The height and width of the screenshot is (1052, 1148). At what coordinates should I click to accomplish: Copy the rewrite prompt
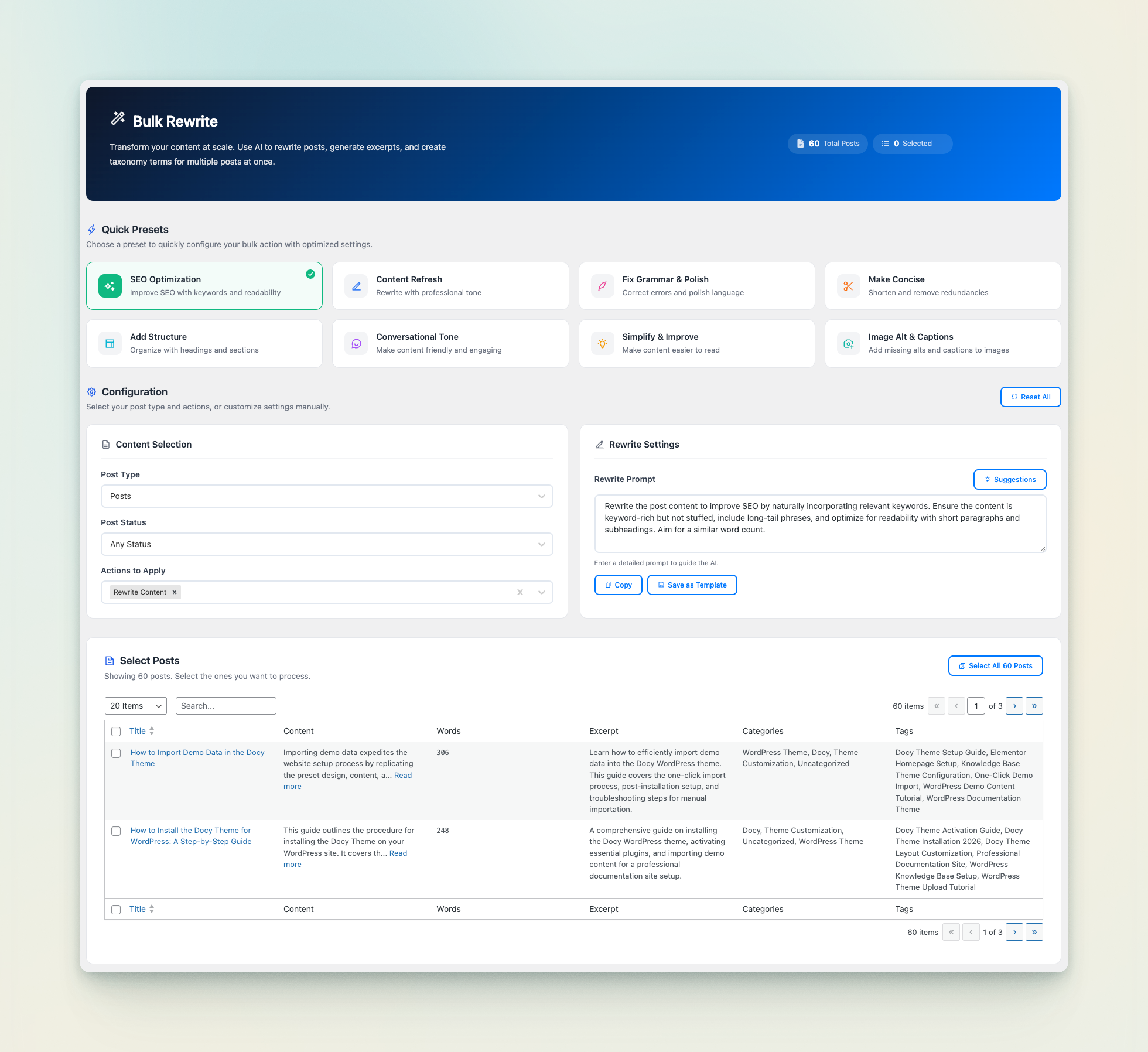[618, 585]
